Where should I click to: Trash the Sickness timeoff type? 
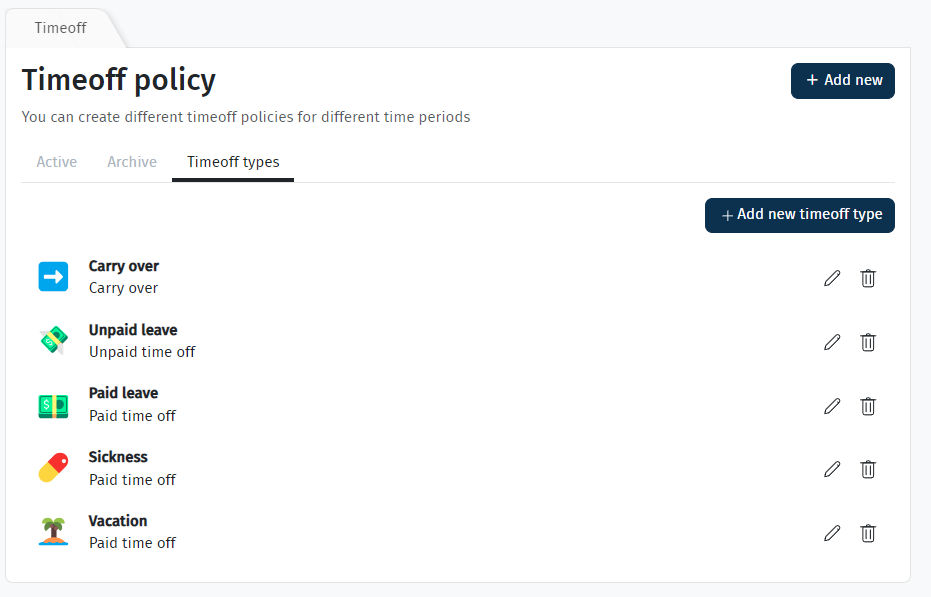coord(867,469)
